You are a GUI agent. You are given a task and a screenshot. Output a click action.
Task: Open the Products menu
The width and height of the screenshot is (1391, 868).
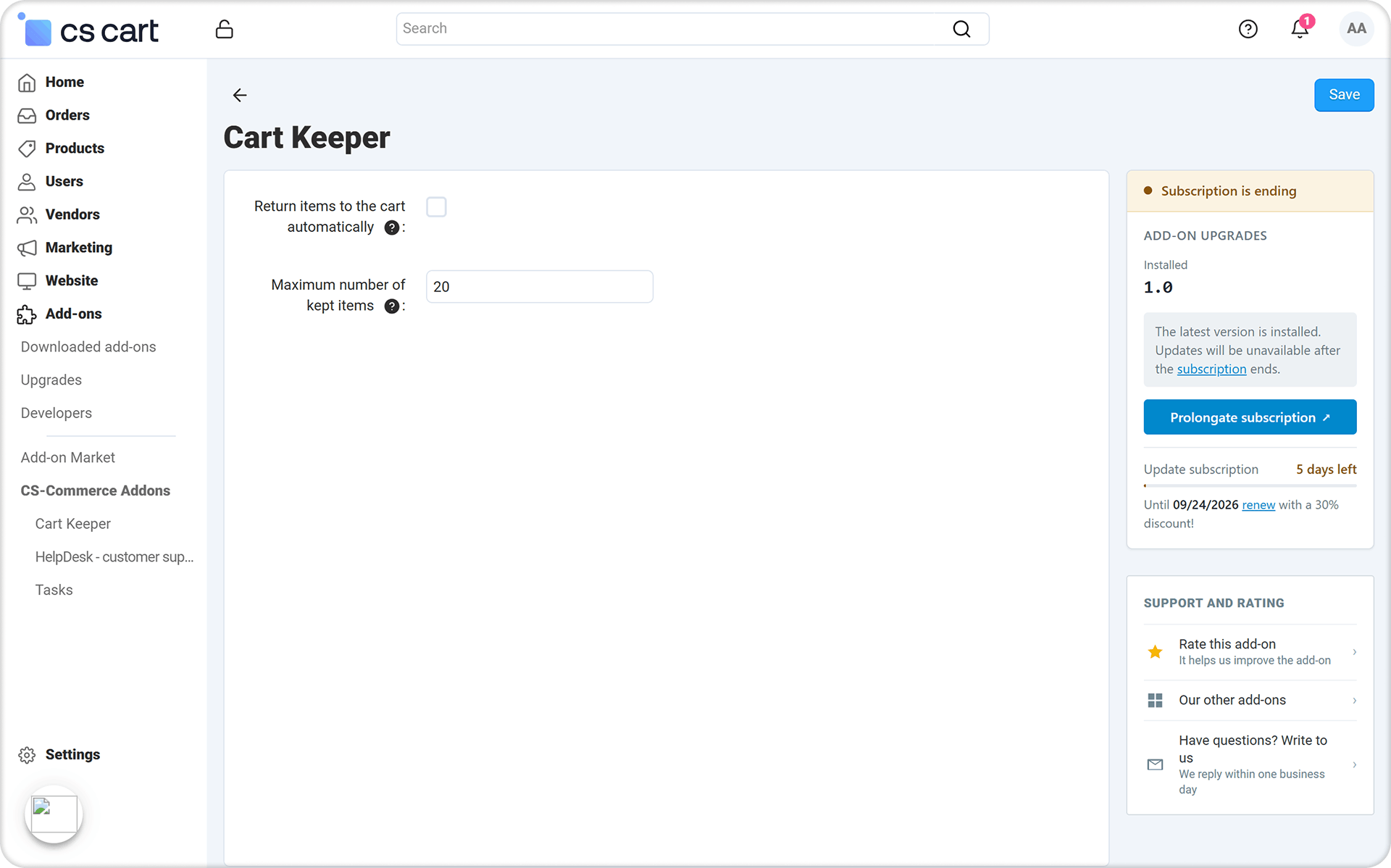pos(75,149)
